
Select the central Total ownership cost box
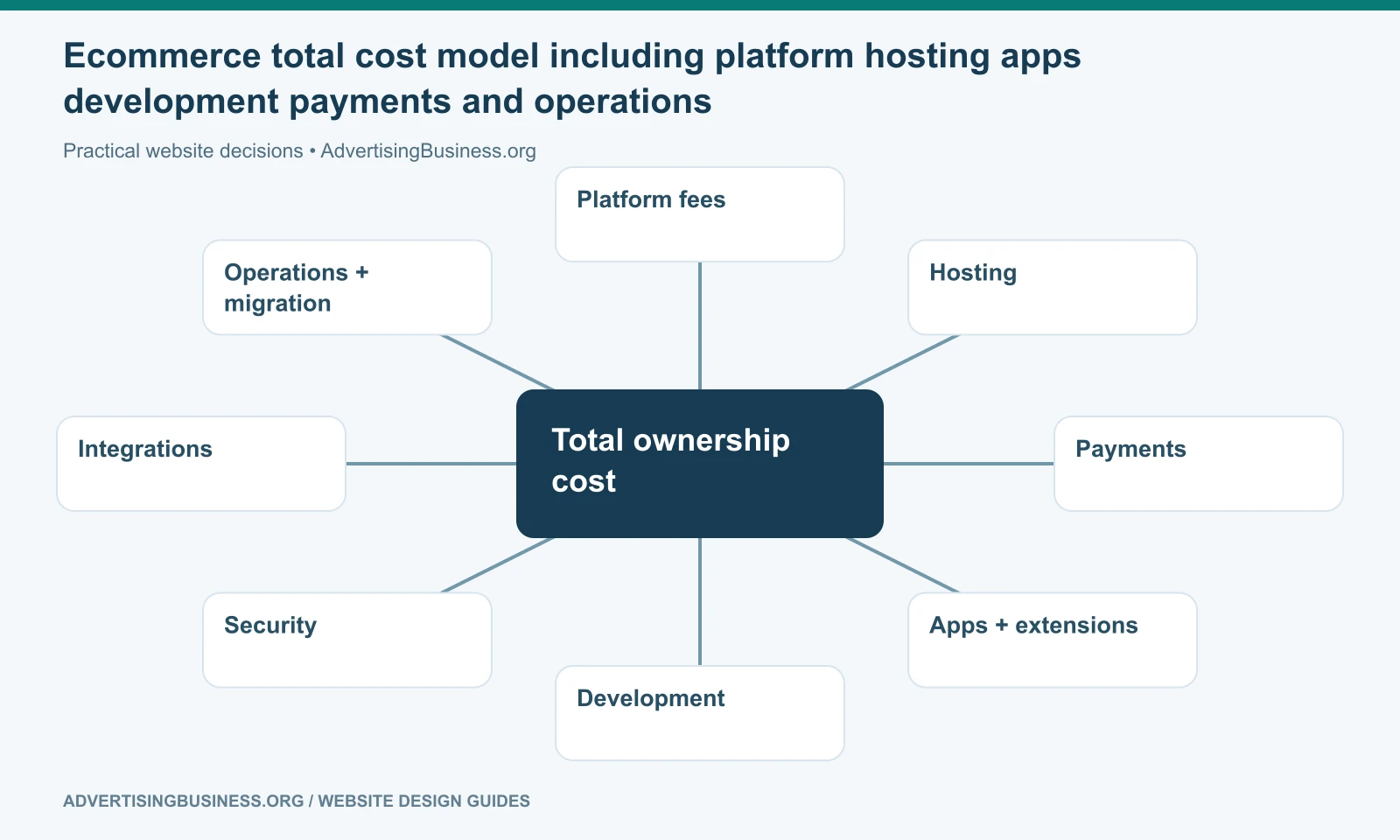(700, 464)
